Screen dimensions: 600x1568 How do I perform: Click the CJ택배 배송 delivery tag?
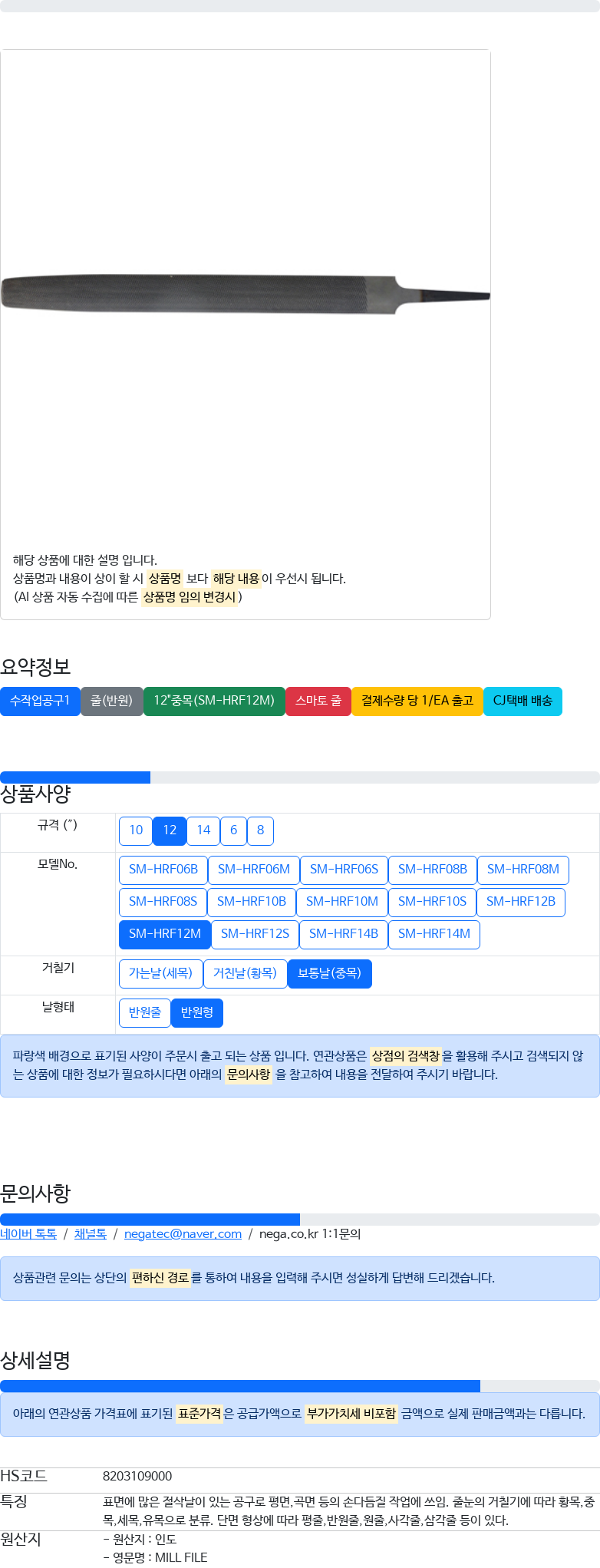point(523,701)
